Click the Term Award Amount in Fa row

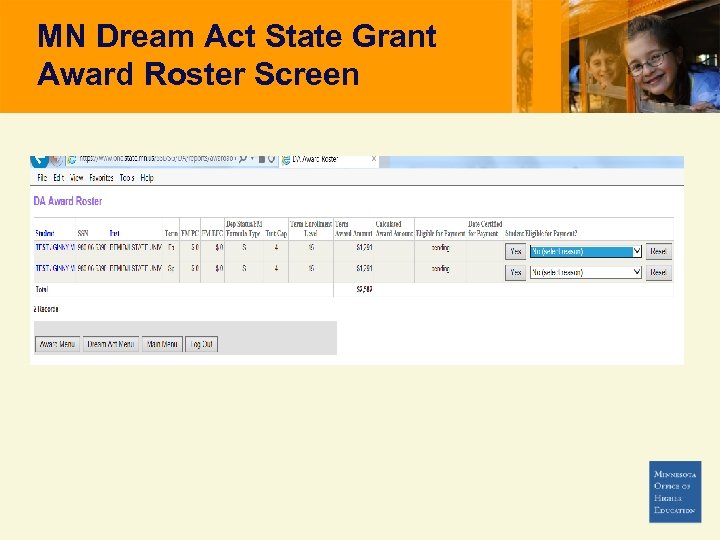364,248
